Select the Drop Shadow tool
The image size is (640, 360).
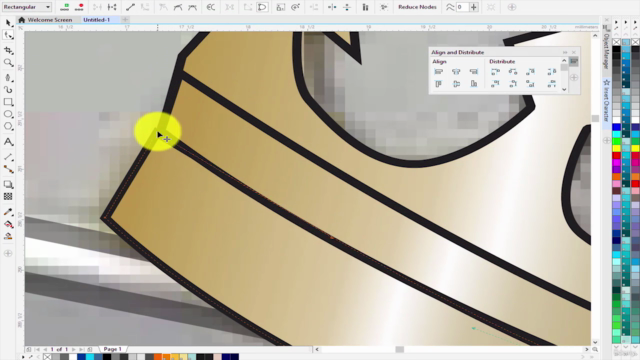click(x=8, y=184)
